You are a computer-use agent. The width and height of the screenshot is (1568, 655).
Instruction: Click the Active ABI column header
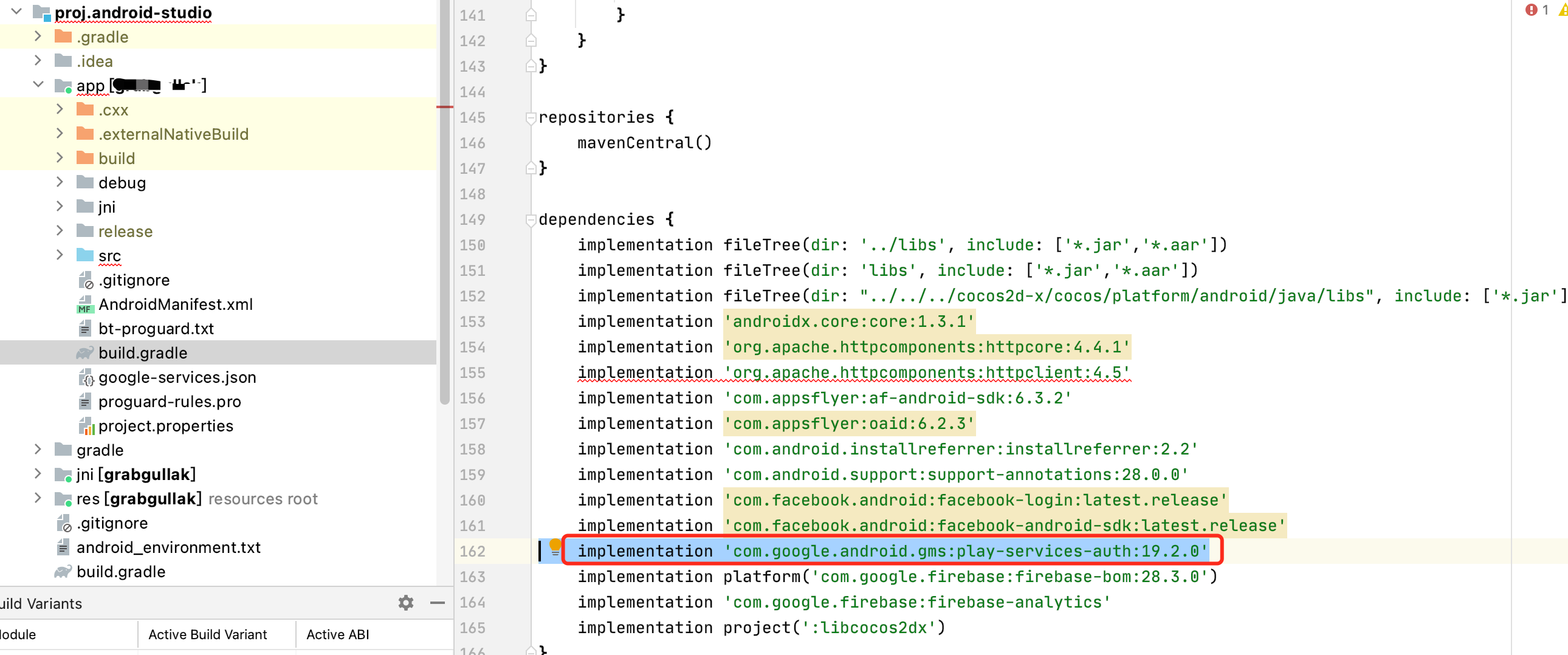tap(374, 634)
